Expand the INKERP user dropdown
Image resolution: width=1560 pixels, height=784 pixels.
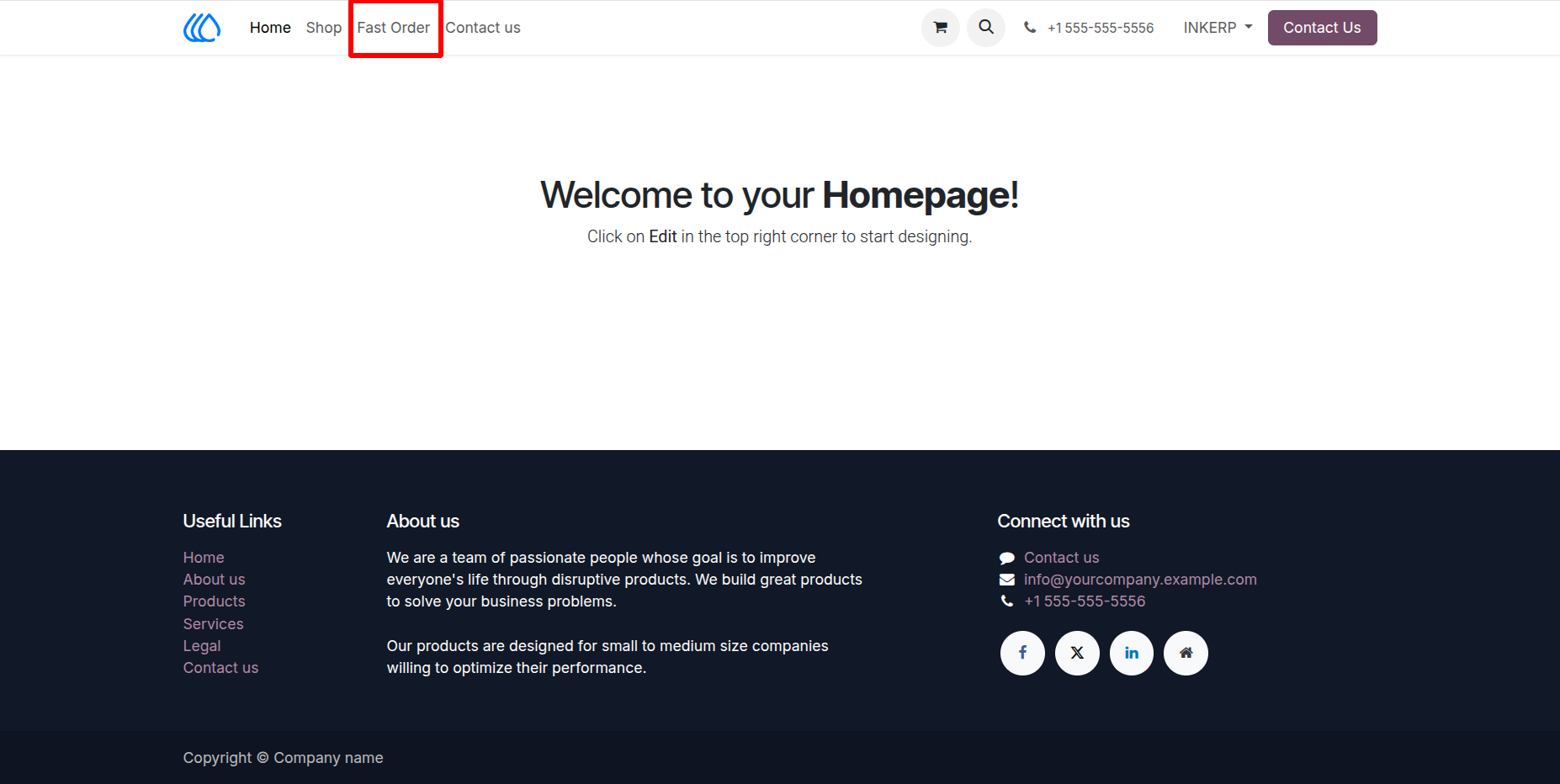tap(1218, 28)
